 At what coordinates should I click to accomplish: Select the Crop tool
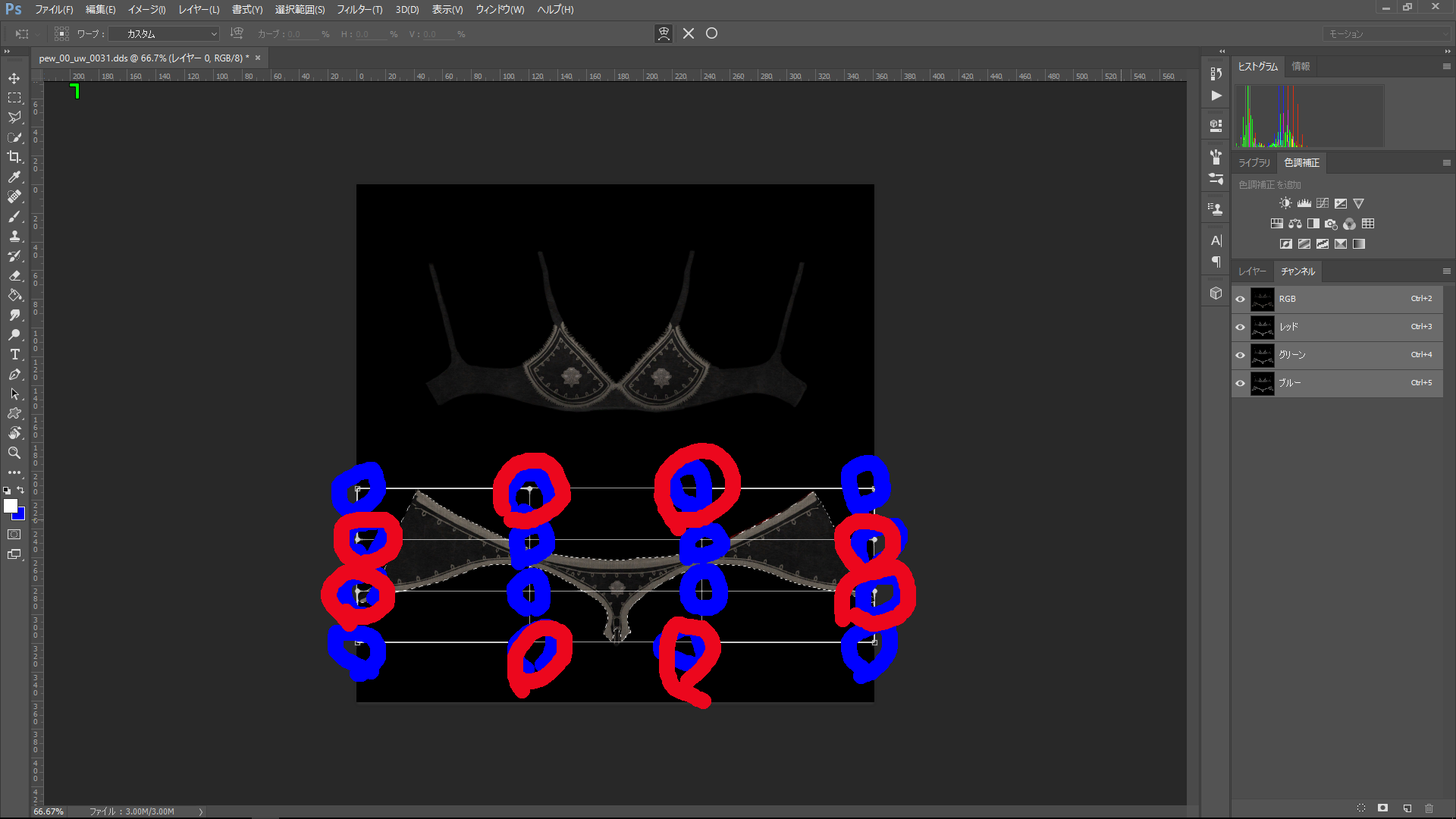(x=14, y=157)
